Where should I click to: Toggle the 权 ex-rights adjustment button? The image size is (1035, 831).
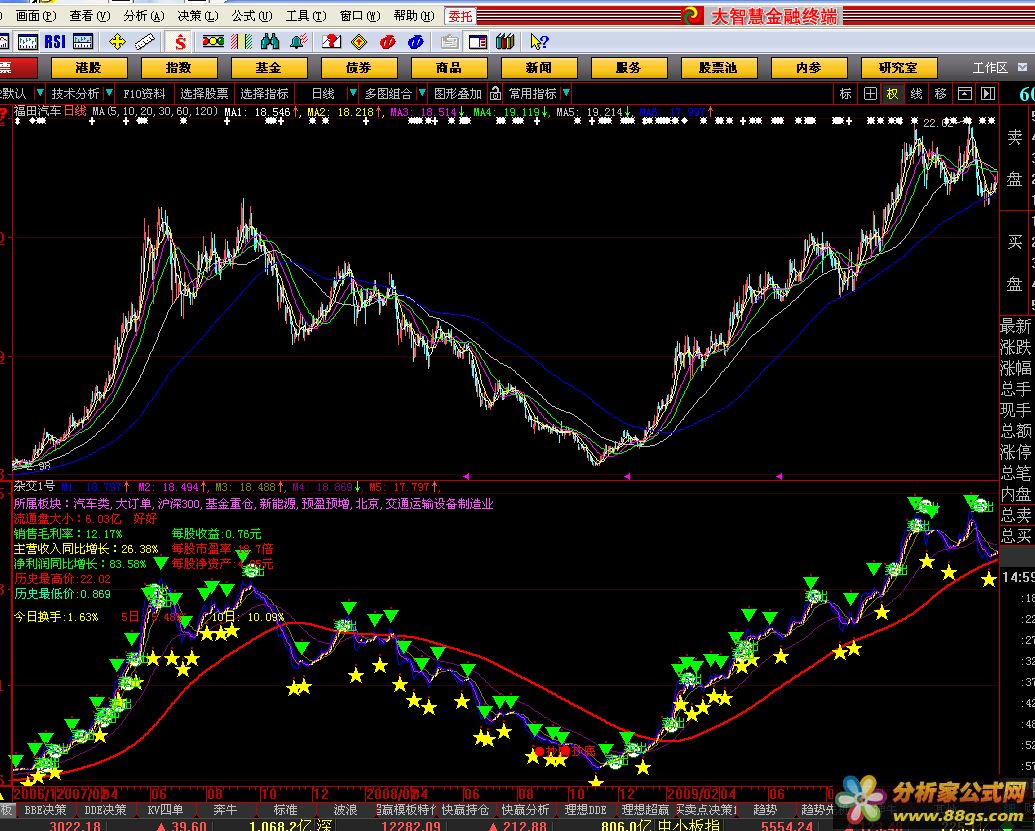(892, 94)
